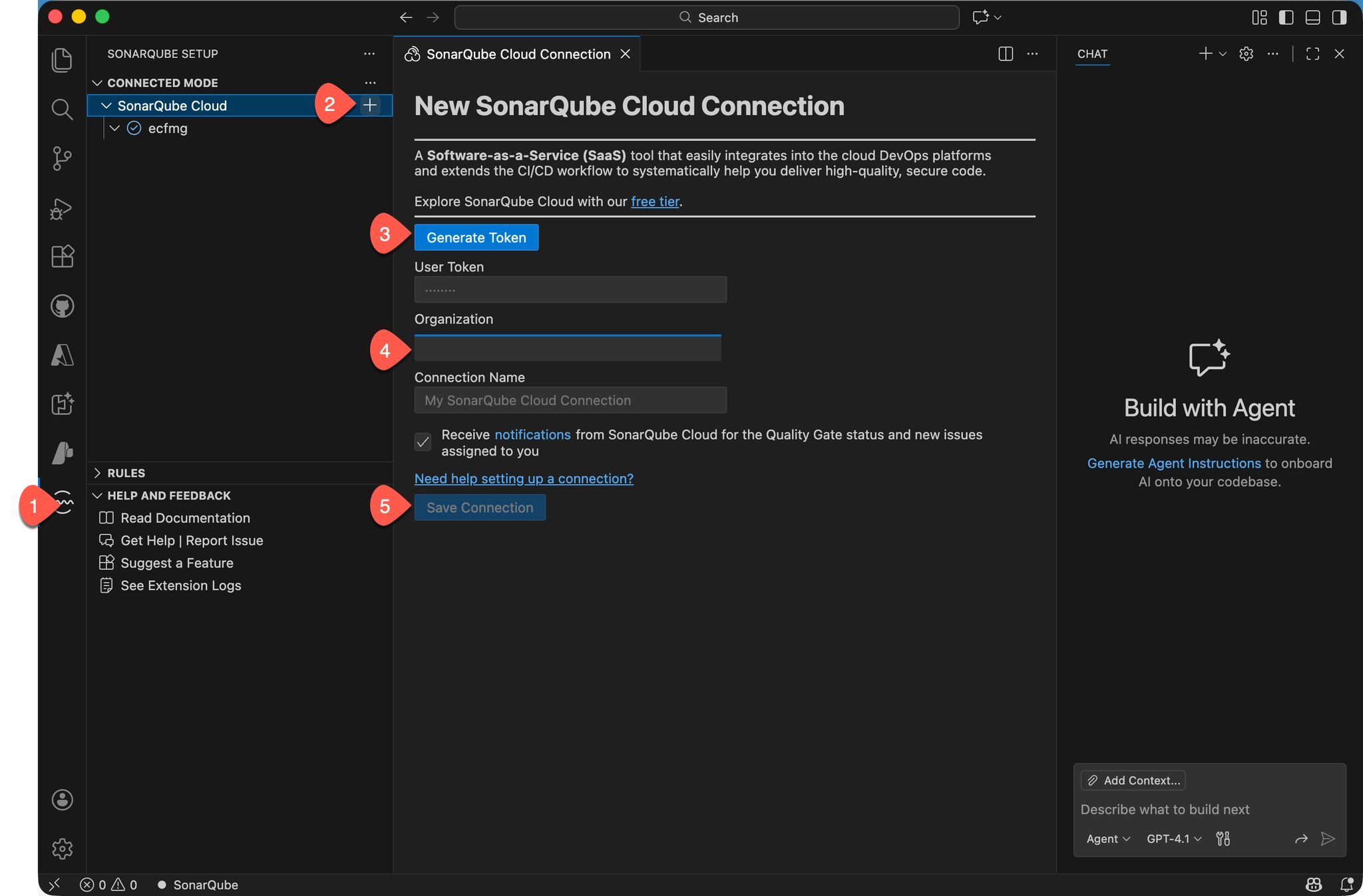Focus the Connection Name field
Screen dimensions: 1363x896
tap(570, 400)
